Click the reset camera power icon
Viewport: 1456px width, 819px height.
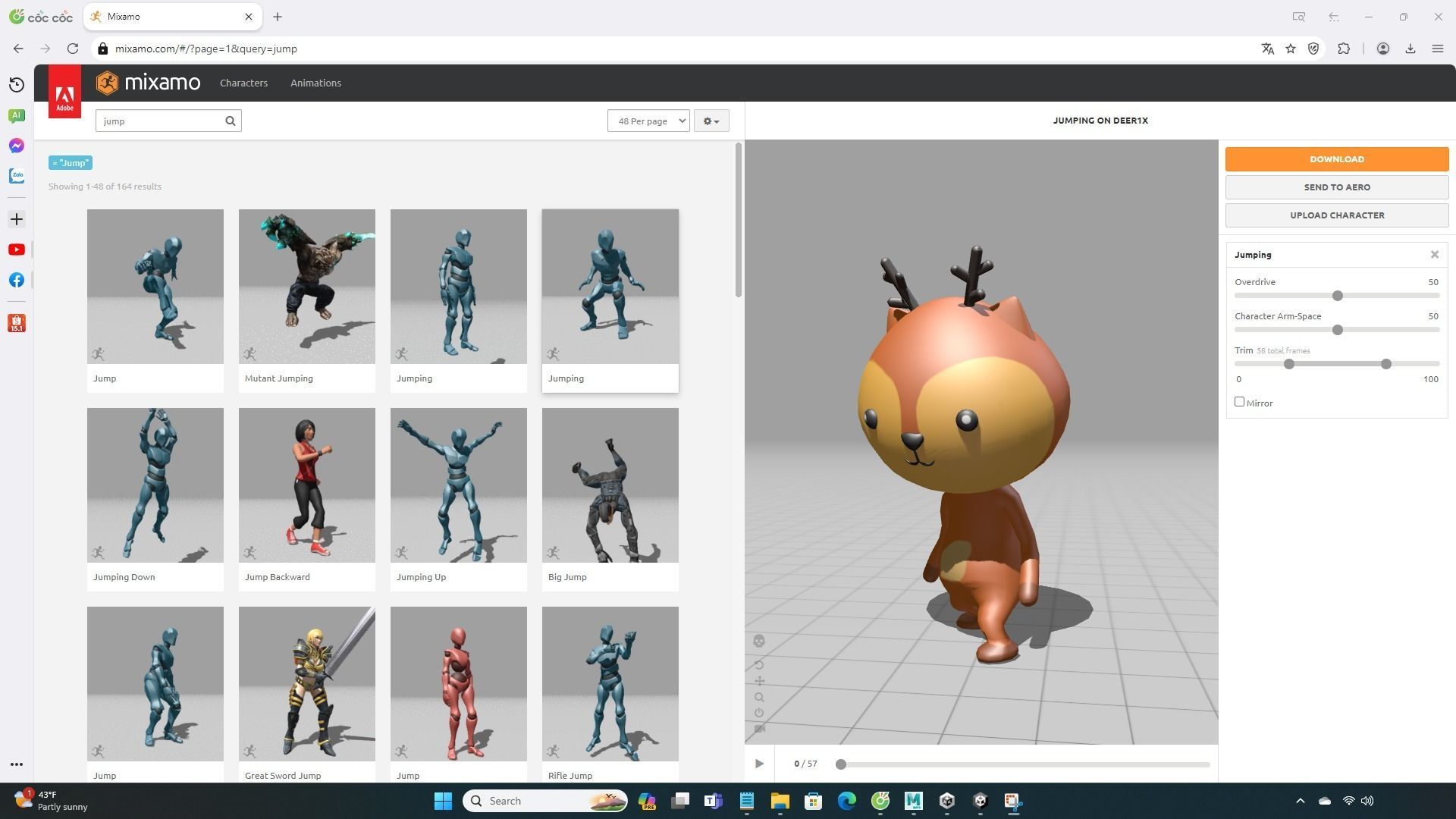759,713
